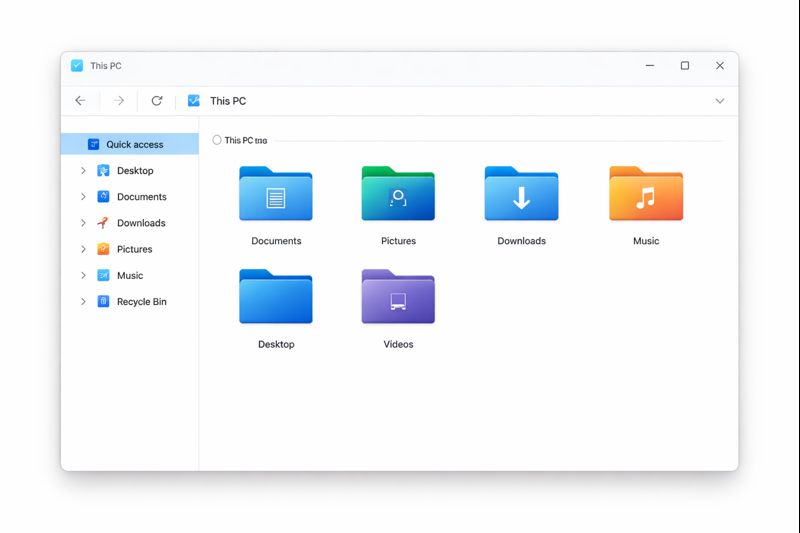
Task: Click the Quick access sidebar icon
Action: (93, 144)
